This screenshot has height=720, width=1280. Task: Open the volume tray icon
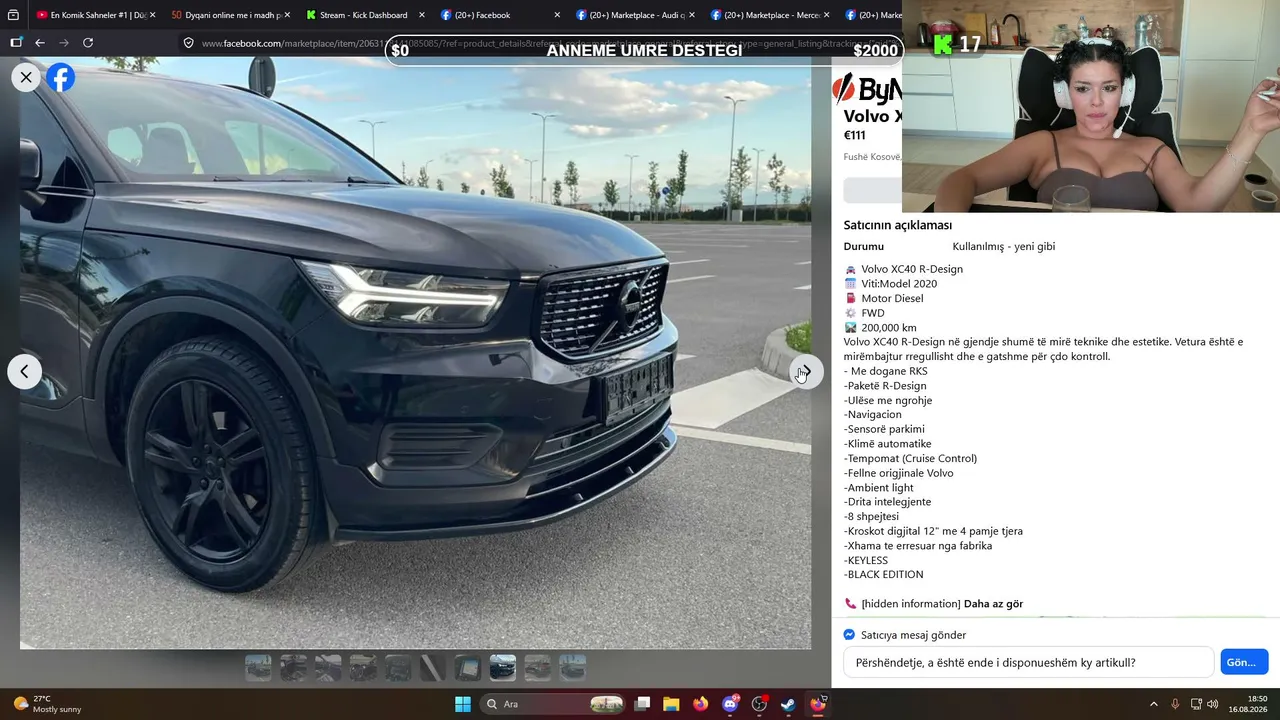pyautogui.click(x=1213, y=704)
